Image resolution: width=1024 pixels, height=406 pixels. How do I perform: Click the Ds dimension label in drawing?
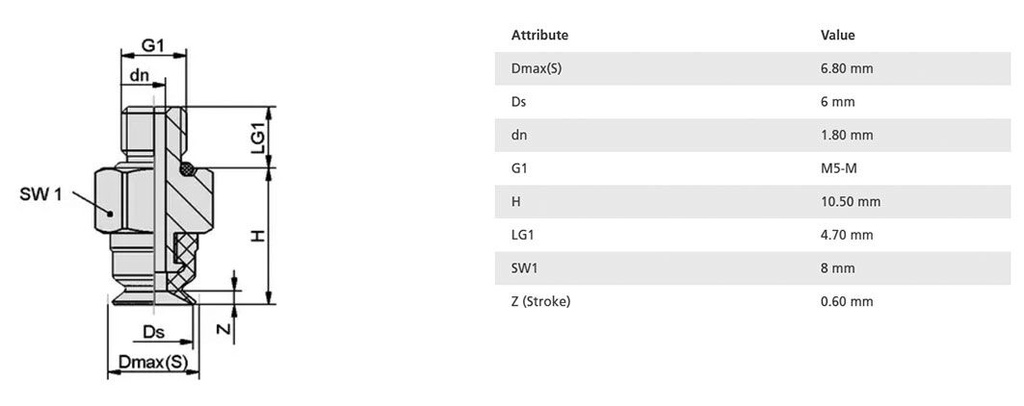[153, 331]
